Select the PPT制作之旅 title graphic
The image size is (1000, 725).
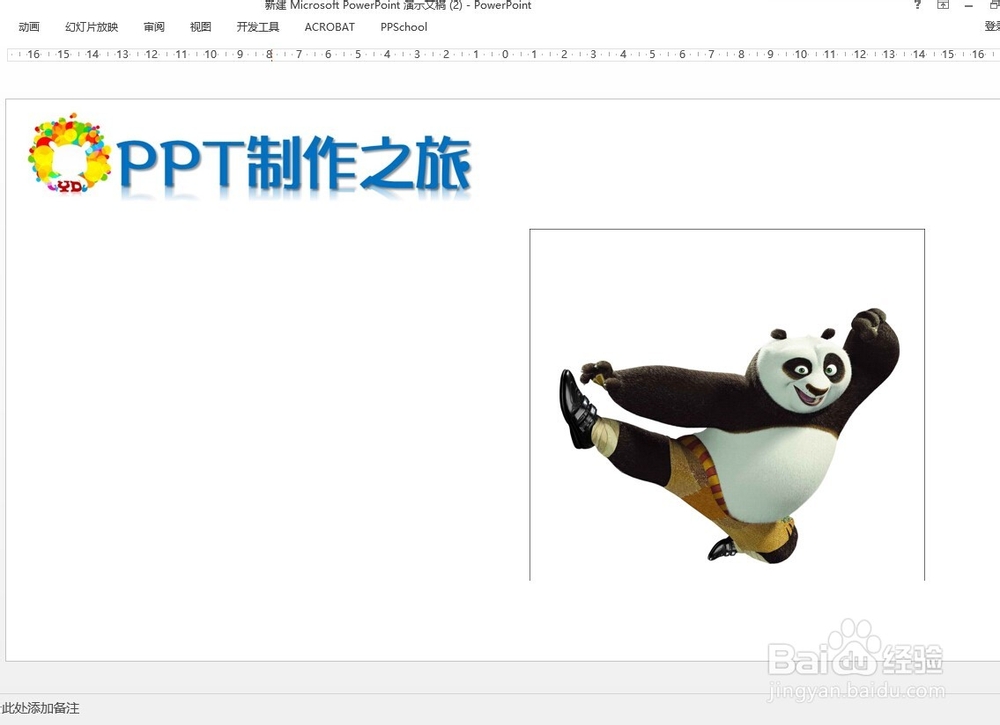294,165
